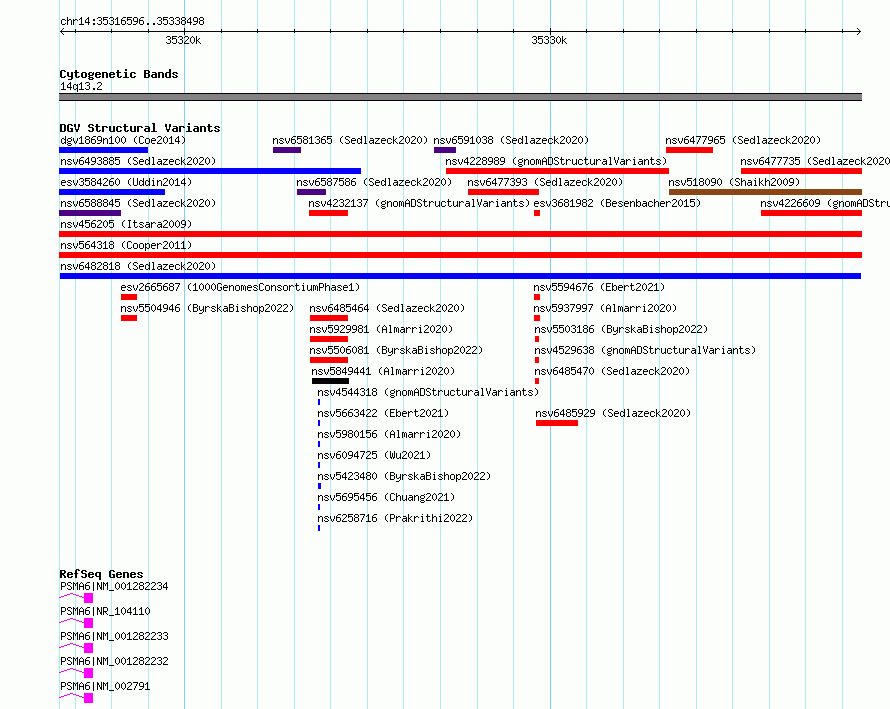890x709 pixels.
Task: Click esv3681982 (Besenbacher2015) label
Action: point(617,203)
